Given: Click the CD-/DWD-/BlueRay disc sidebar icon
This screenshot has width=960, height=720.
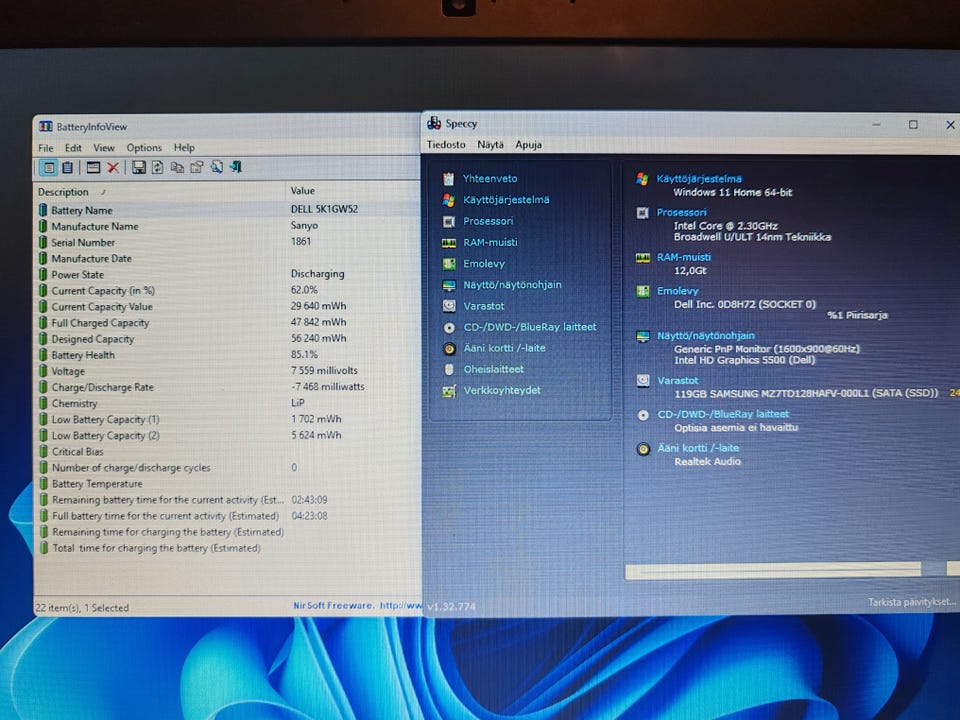Looking at the screenshot, I should pos(449,328).
